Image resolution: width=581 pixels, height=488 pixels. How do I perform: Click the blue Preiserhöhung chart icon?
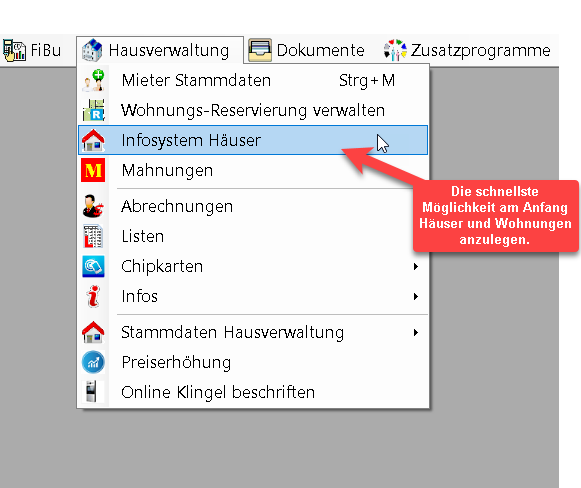(x=93, y=362)
